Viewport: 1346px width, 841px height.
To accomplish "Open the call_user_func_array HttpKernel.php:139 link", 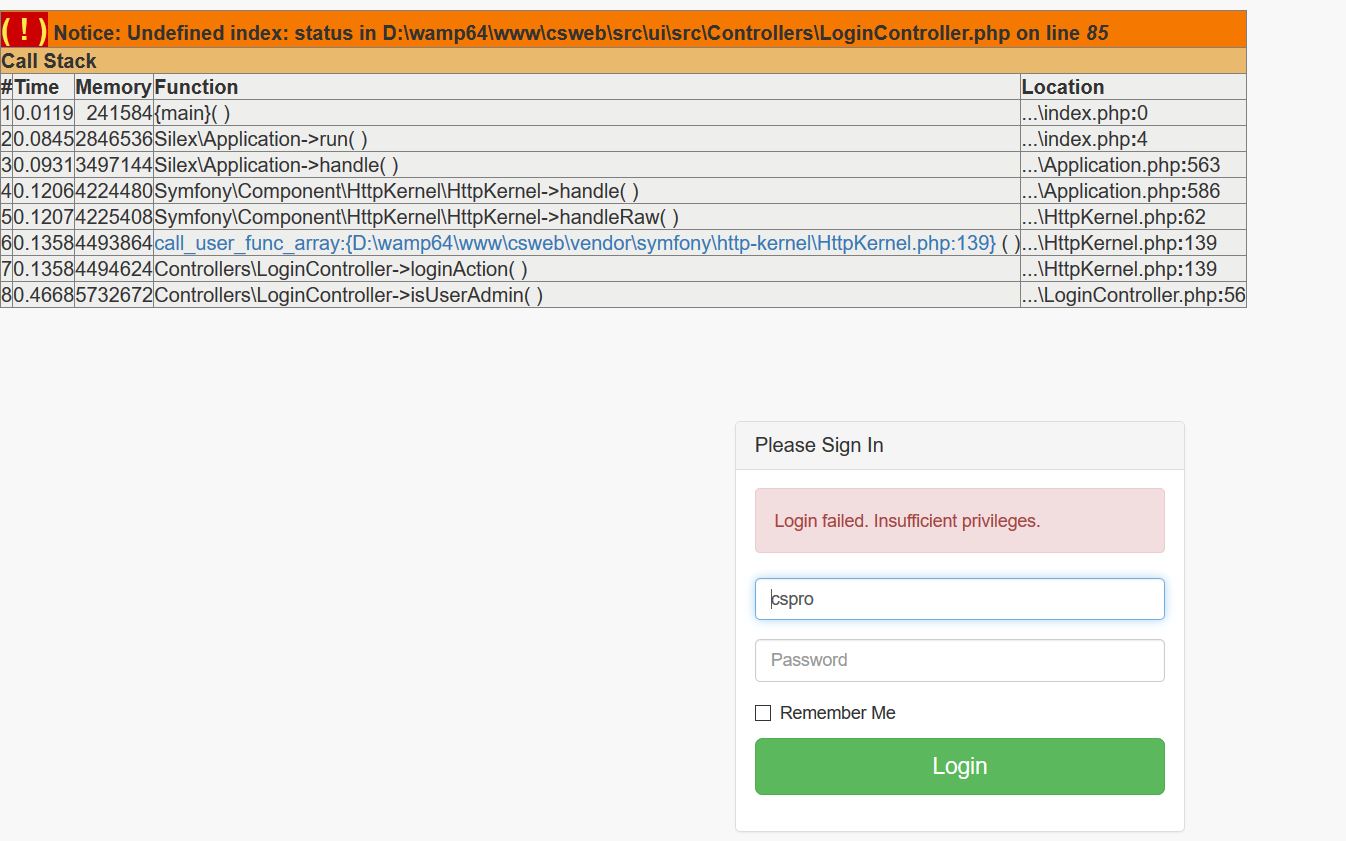I will 575,243.
